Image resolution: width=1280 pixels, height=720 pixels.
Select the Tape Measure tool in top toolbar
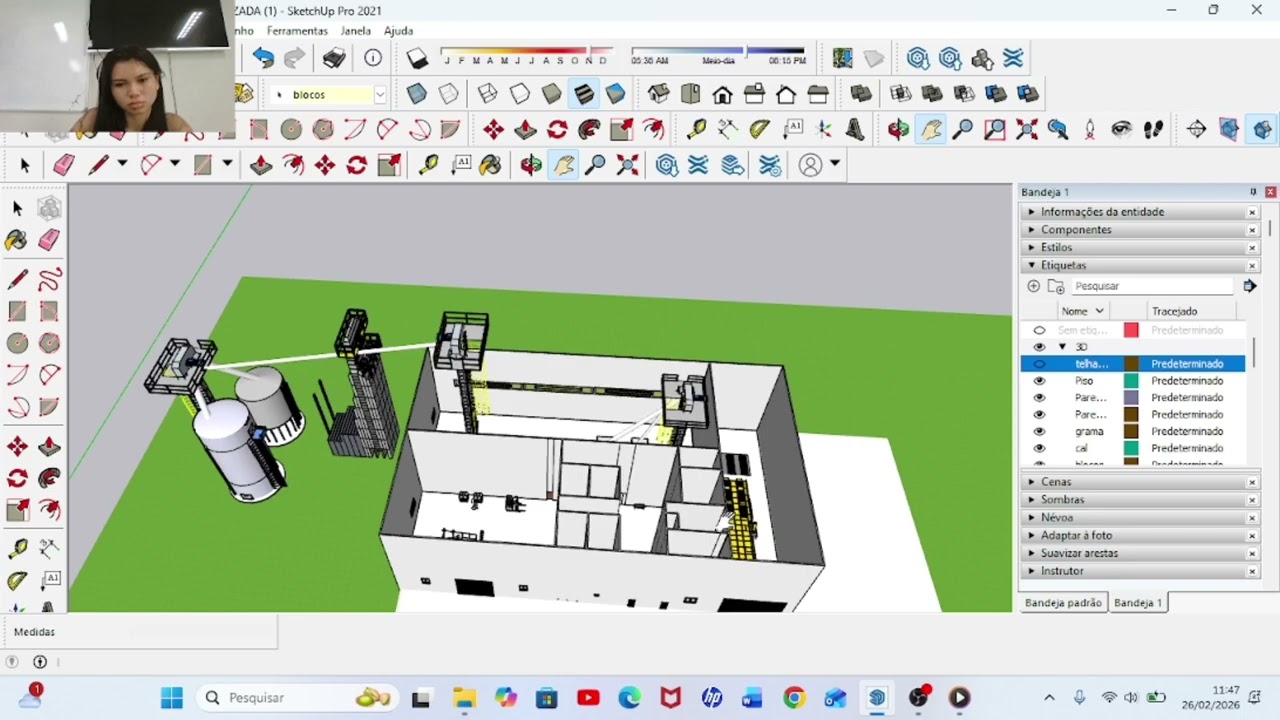696,129
